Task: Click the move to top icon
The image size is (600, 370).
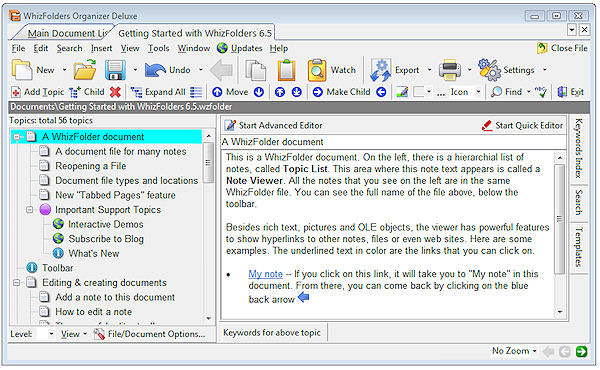Action: 280,92
